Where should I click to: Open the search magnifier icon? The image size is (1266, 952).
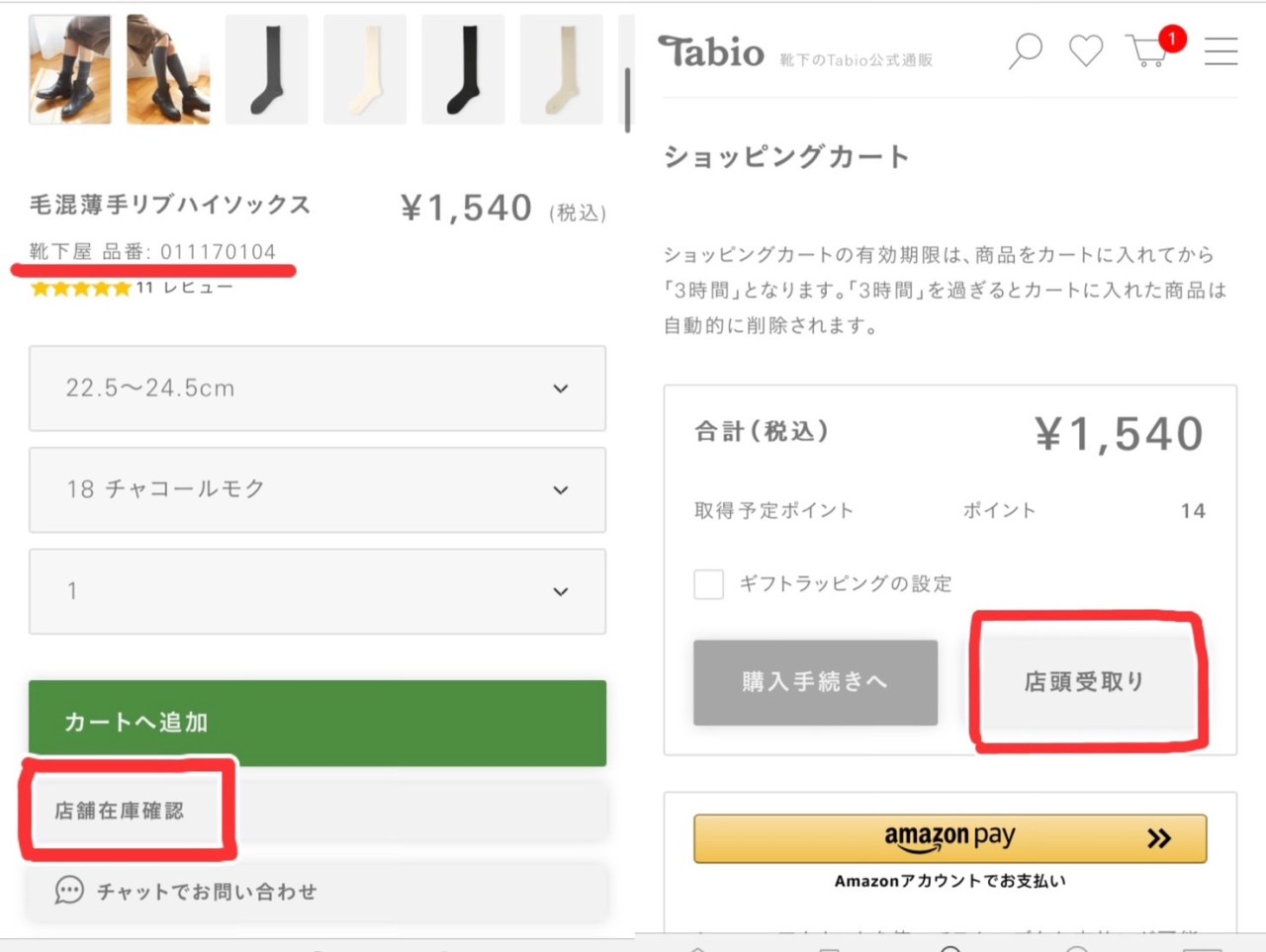(1026, 49)
